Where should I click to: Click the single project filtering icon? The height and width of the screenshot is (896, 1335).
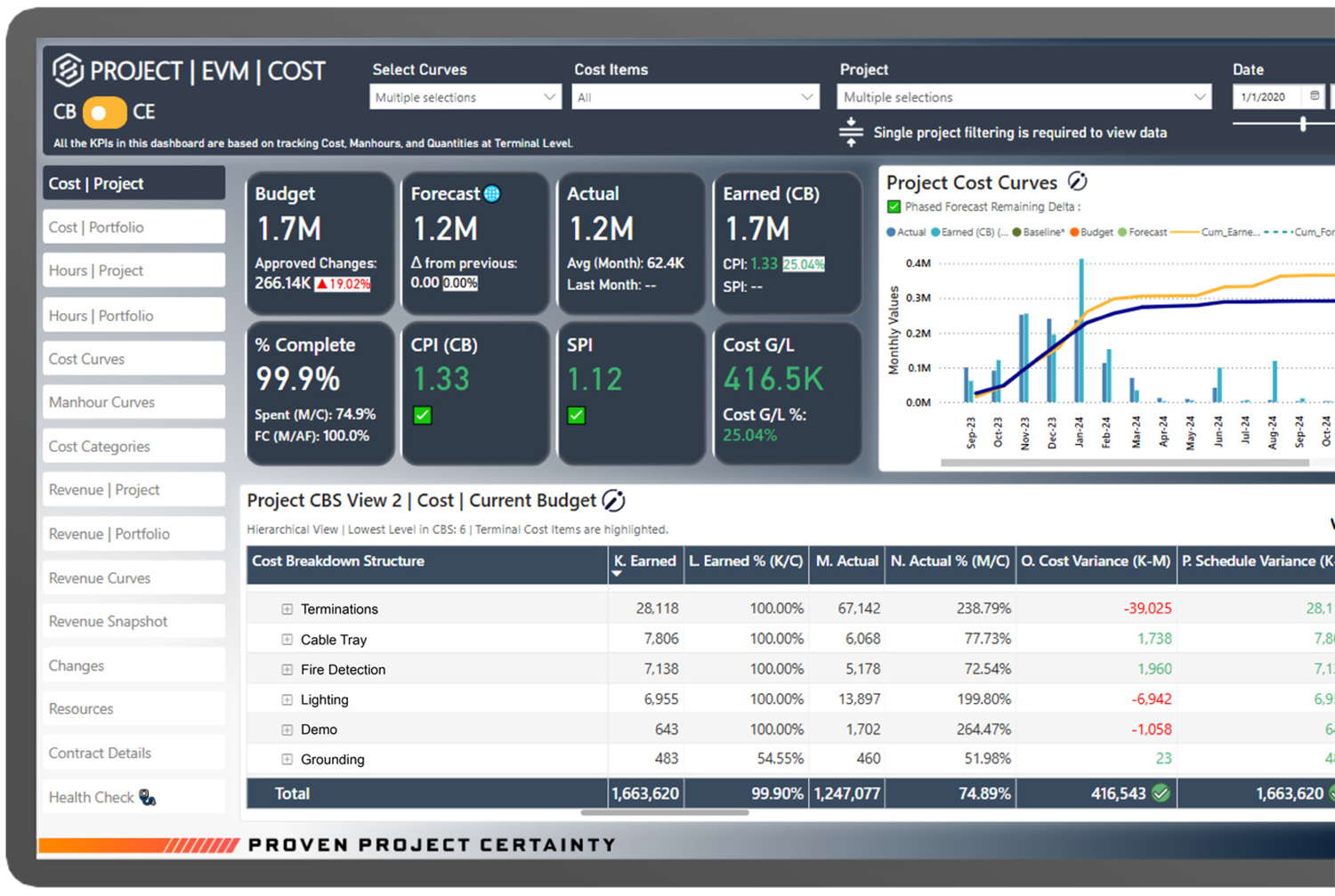851,132
